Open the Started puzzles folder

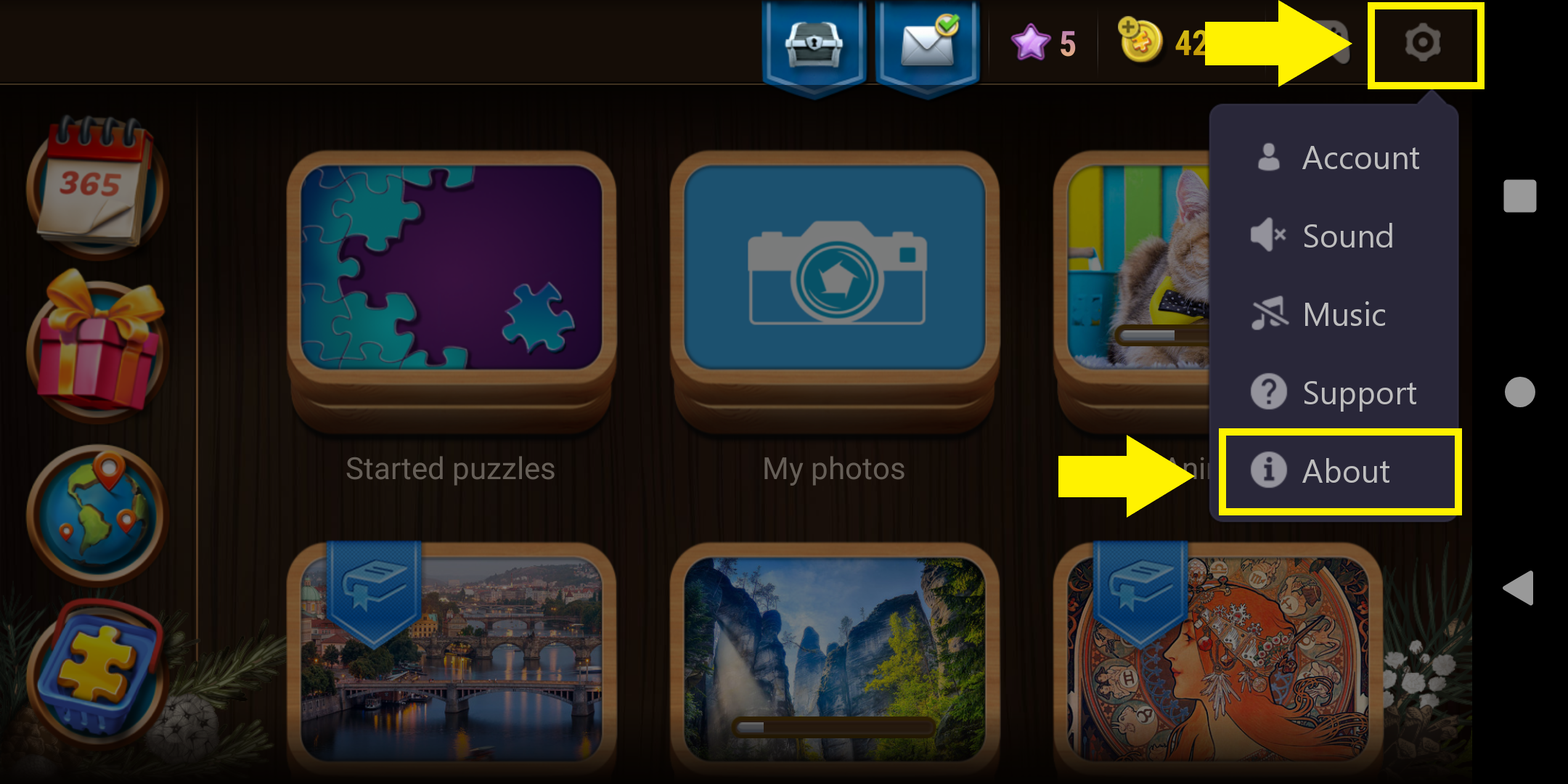click(452, 290)
